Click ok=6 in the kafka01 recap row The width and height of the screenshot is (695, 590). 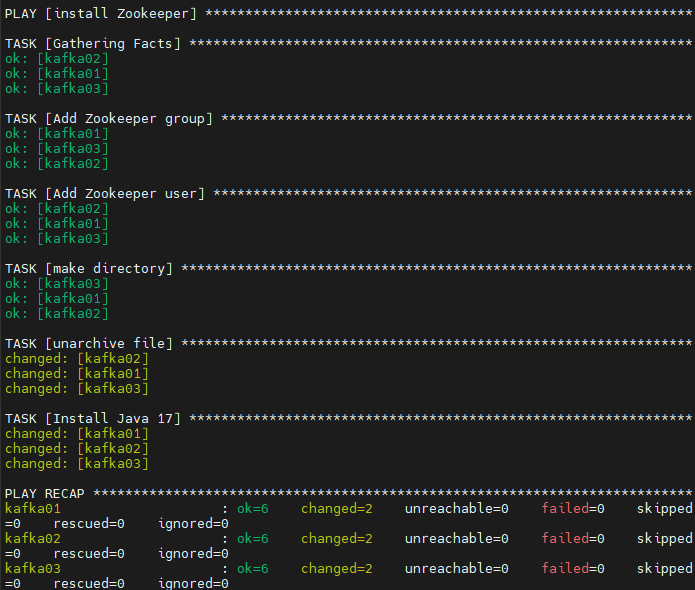253,508
